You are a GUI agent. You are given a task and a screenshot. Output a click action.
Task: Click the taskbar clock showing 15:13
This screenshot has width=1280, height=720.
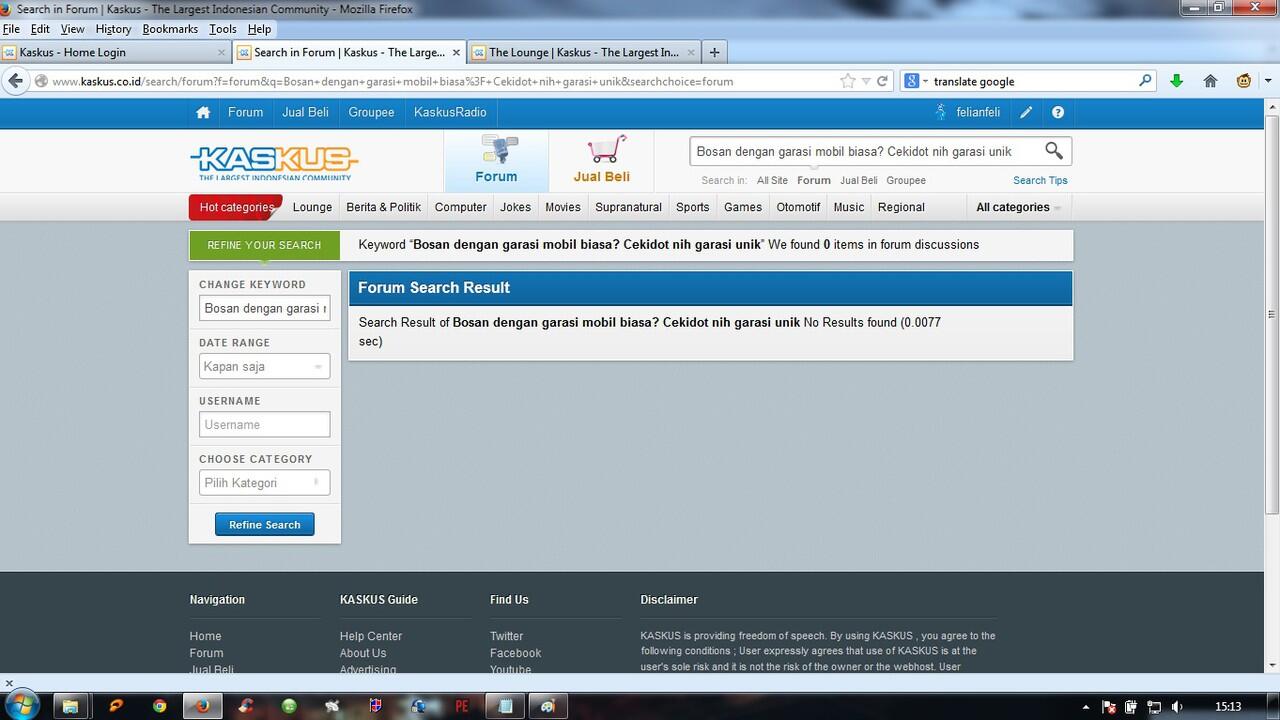point(1228,707)
